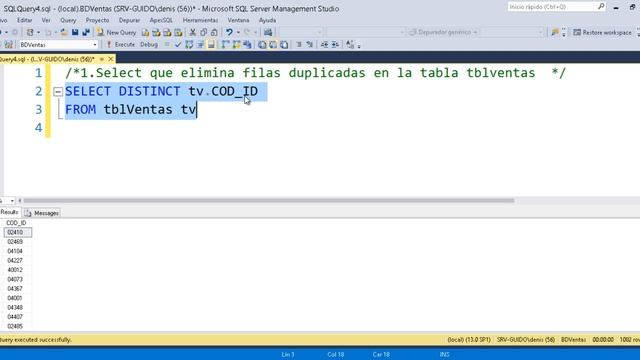Collapse the SELECT statement outline box
This screenshot has width=640, height=360.
58,91
